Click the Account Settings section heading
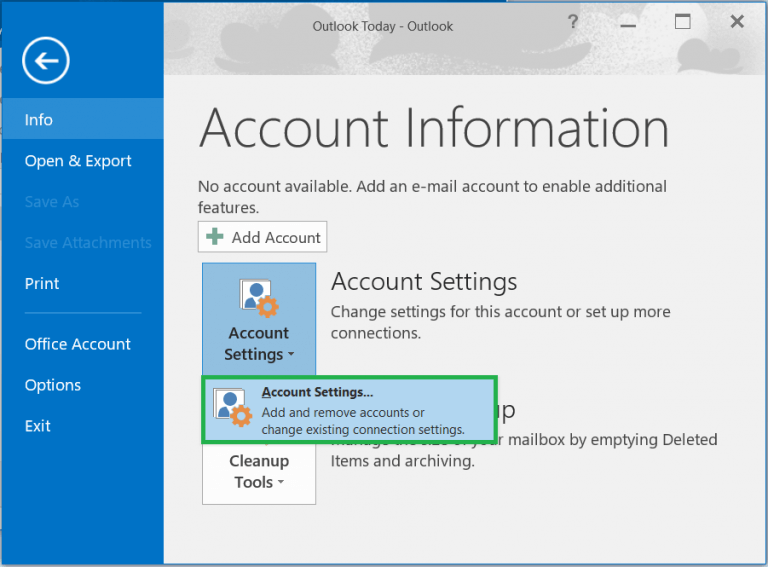Screen dimensions: 768x567 tap(424, 282)
